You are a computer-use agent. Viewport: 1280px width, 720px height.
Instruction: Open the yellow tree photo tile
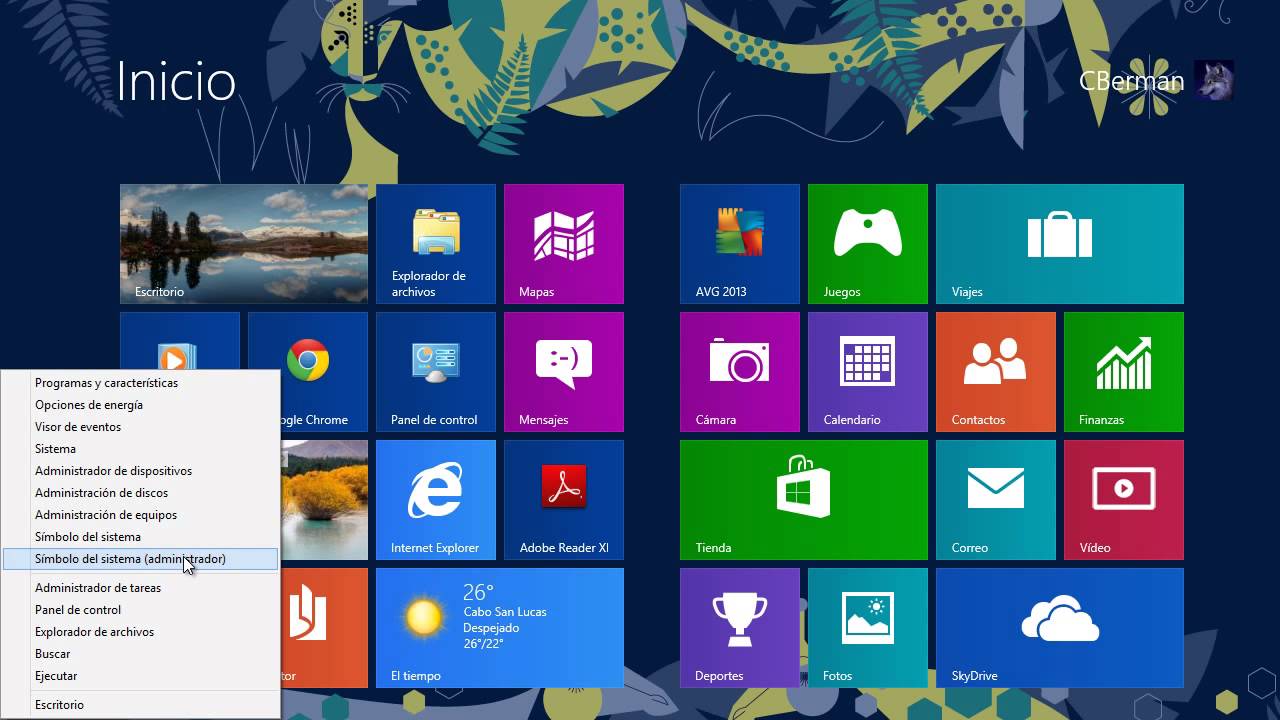(325, 500)
